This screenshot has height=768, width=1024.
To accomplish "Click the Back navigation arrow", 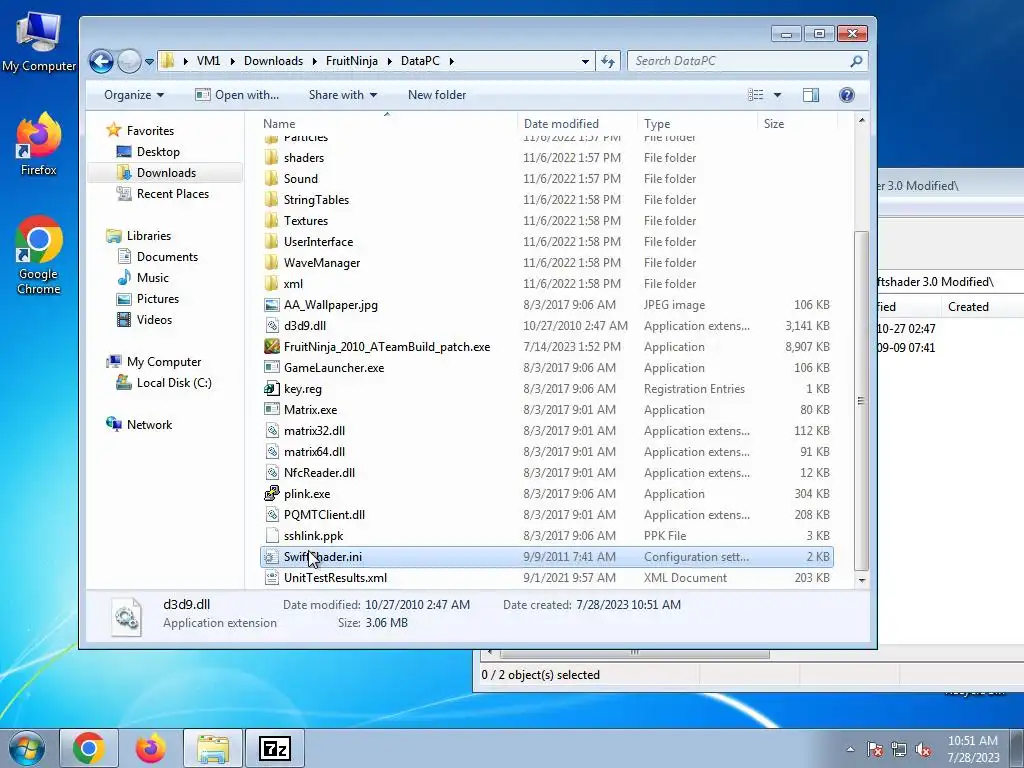I will pyautogui.click(x=101, y=61).
